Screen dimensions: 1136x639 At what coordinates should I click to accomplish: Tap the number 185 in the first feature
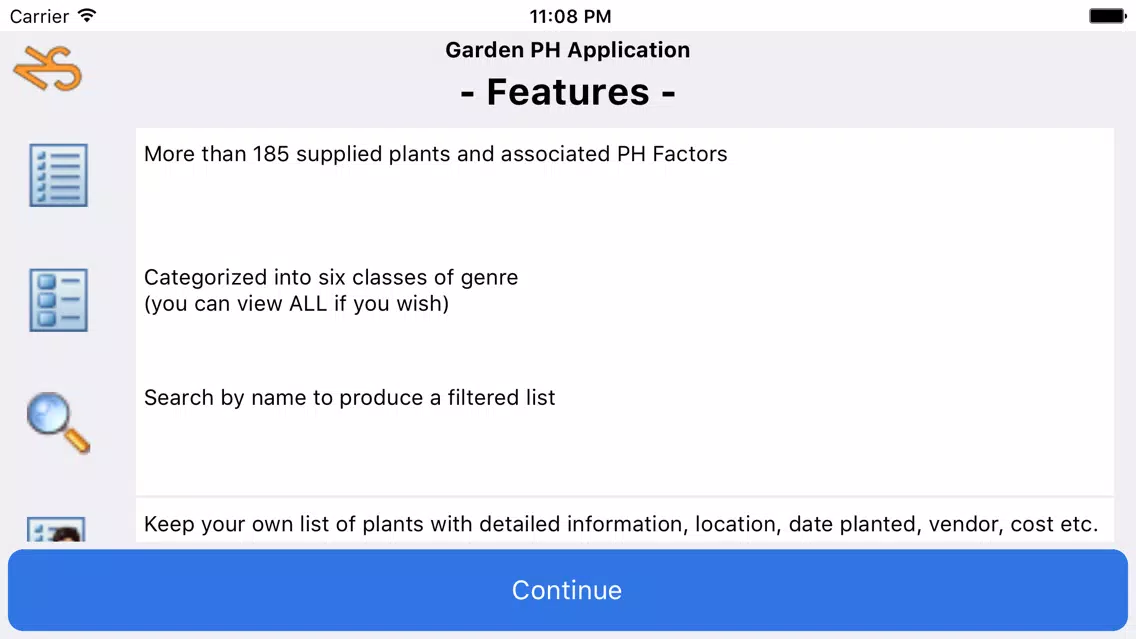click(x=271, y=154)
